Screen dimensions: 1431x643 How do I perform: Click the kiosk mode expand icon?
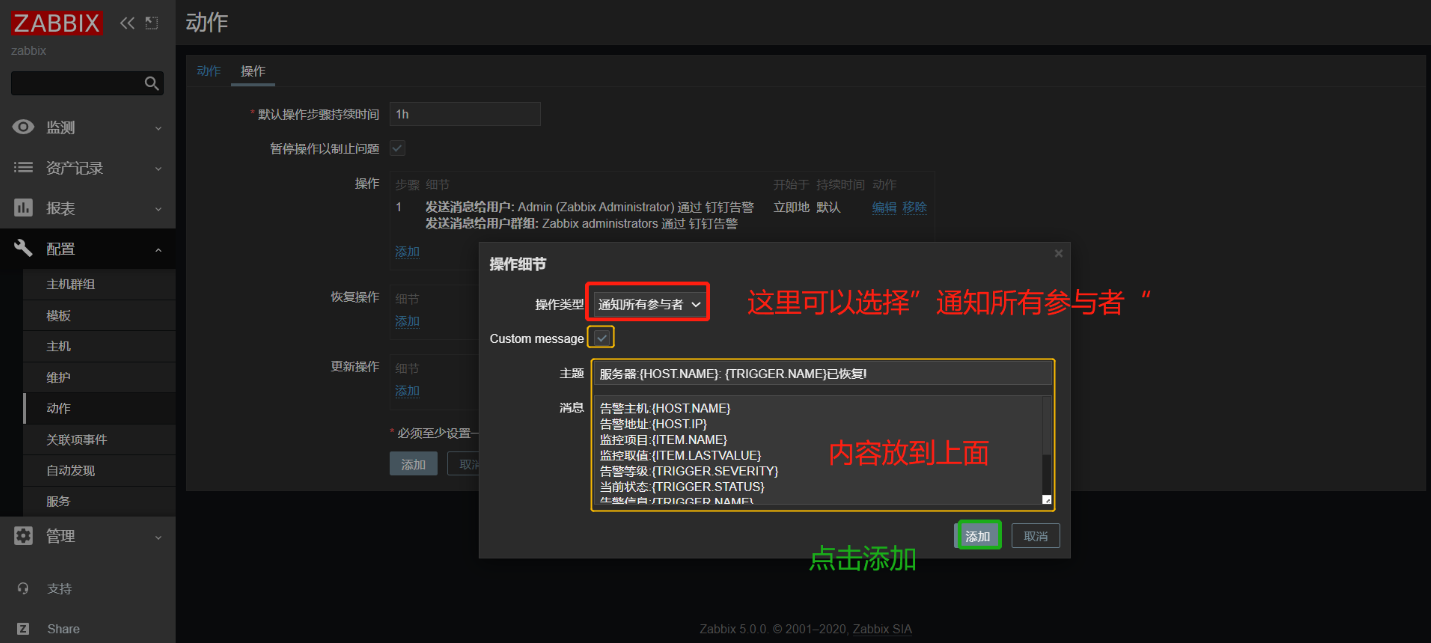click(x=152, y=22)
